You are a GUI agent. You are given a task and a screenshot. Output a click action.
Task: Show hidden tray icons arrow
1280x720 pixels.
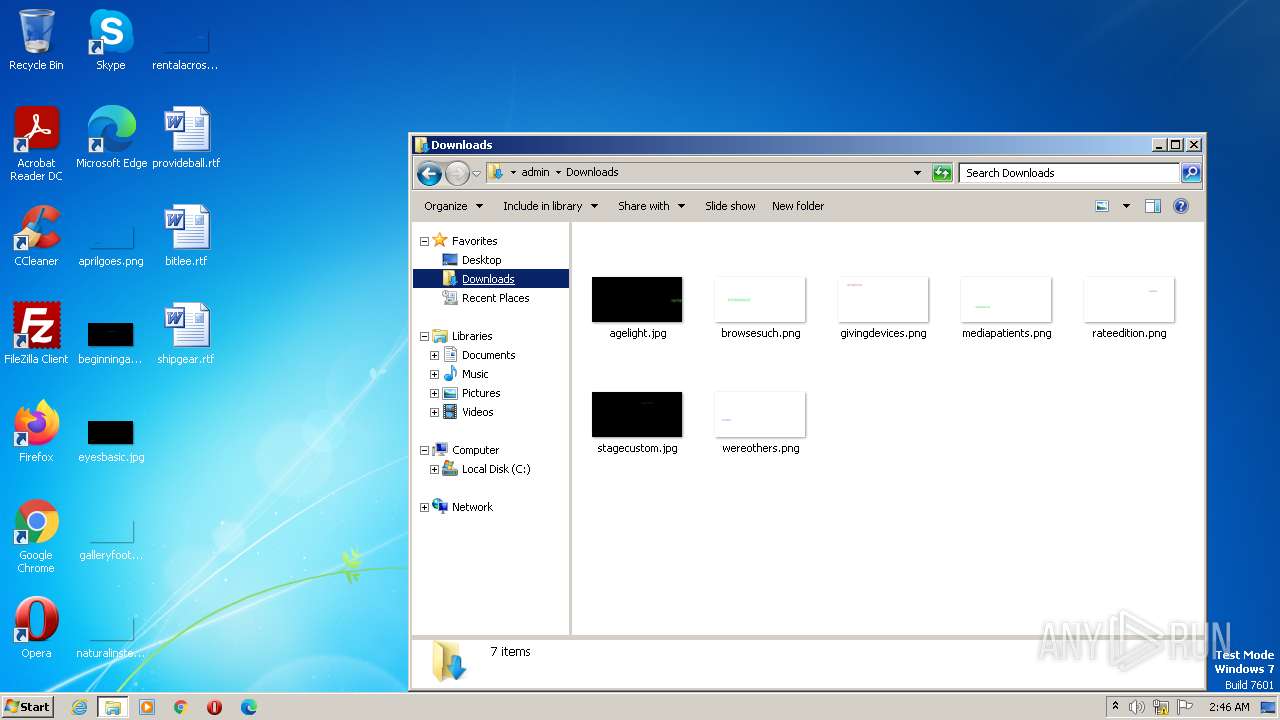point(1115,707)
